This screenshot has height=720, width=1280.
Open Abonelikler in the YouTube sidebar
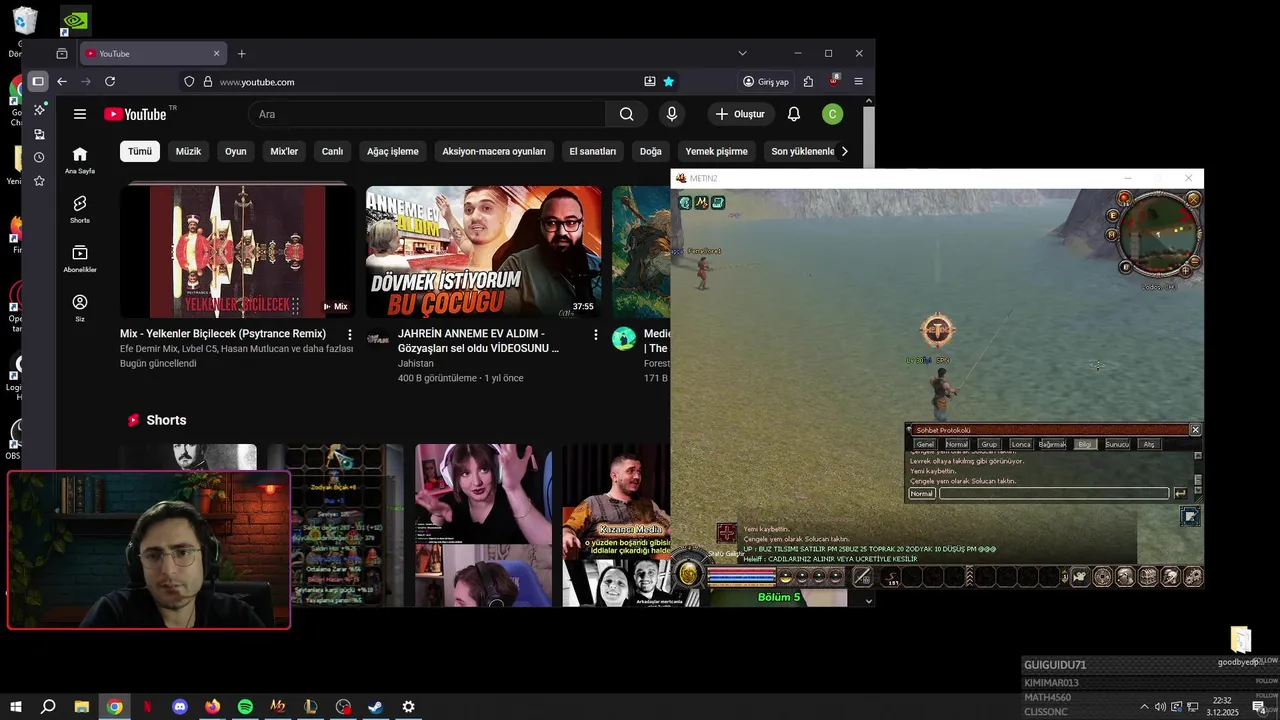(x=80, y=258)
